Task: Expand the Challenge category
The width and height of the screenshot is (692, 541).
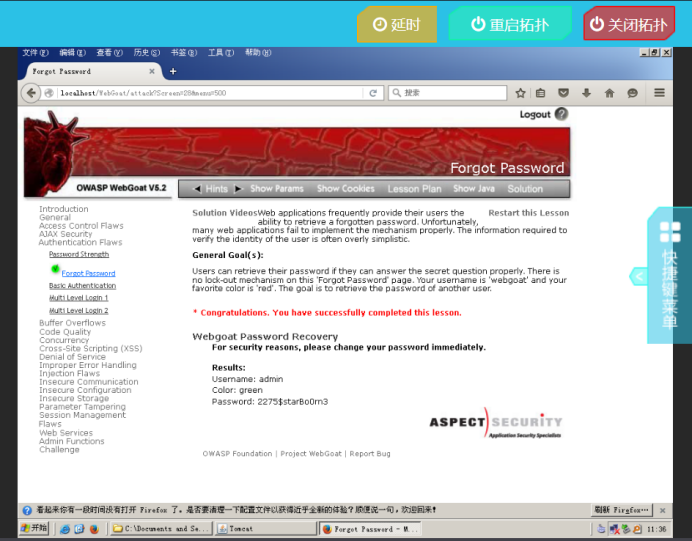Action: pyautogui.click(x=59, y=449)
